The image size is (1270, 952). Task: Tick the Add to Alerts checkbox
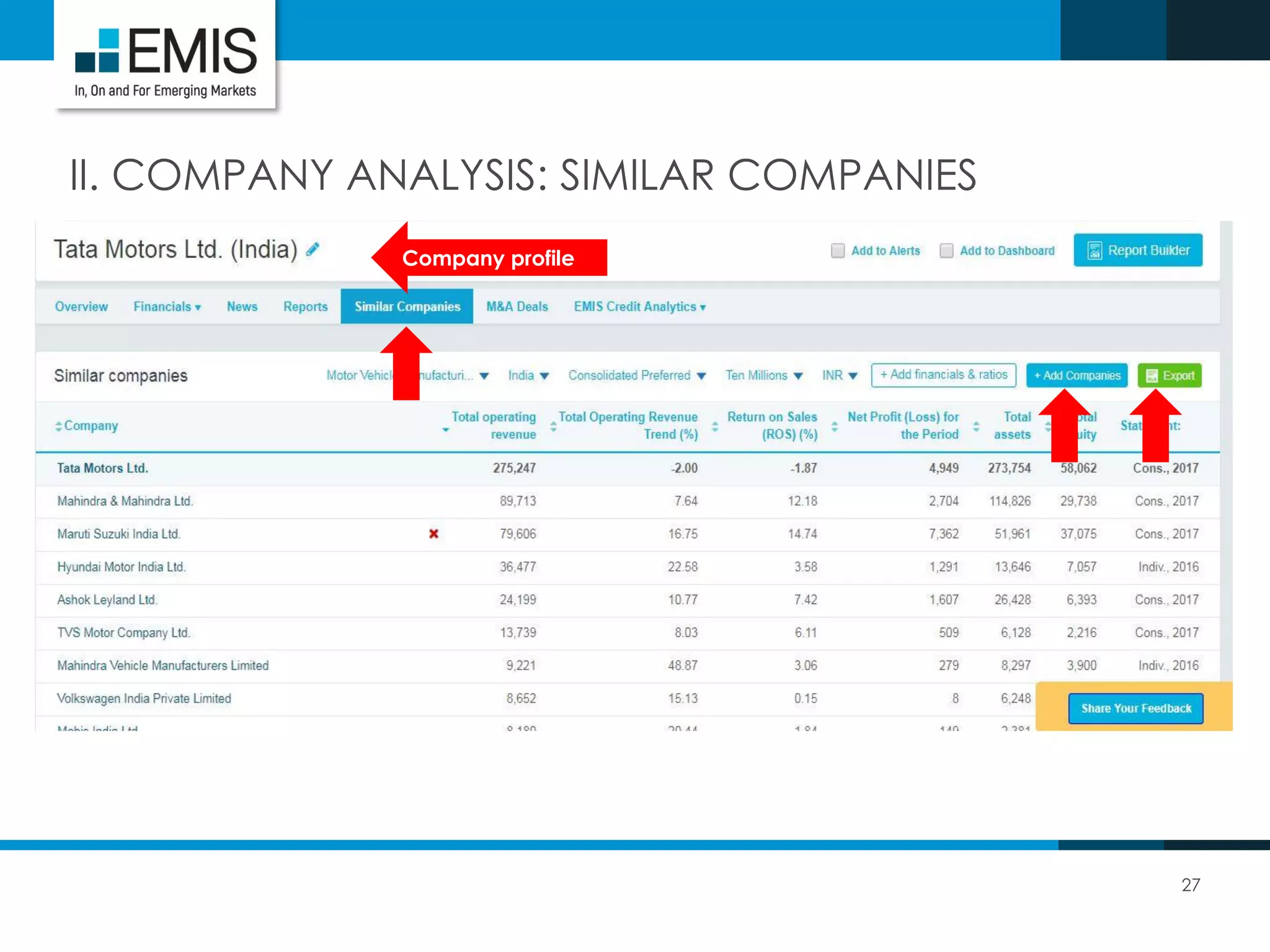point(838,250)
